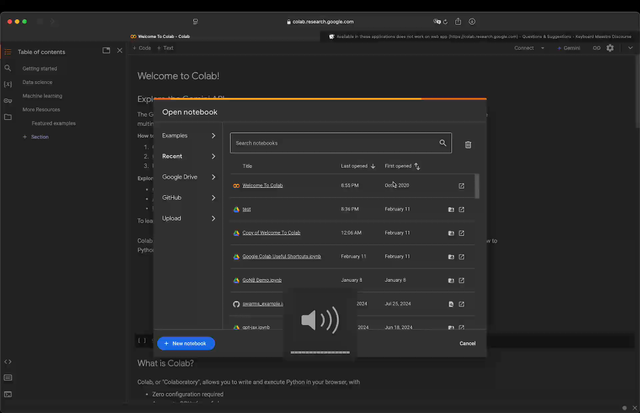Show GoNB Demo in Drive icon
Screen dimensions: 640x413
pyautogui.click(x=451, y=280)
